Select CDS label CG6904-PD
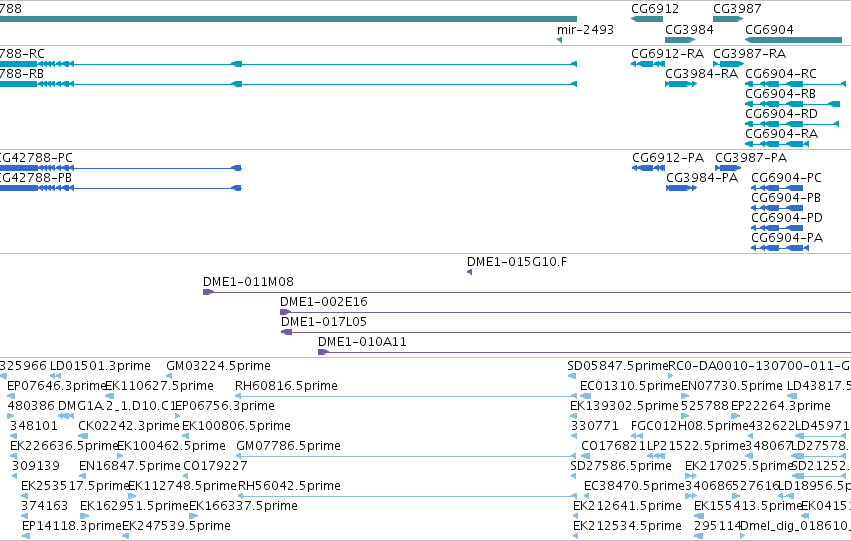Image resolution: width=851 pixels, height=541 pixels. pyautogui.click(x=786, y=218)
